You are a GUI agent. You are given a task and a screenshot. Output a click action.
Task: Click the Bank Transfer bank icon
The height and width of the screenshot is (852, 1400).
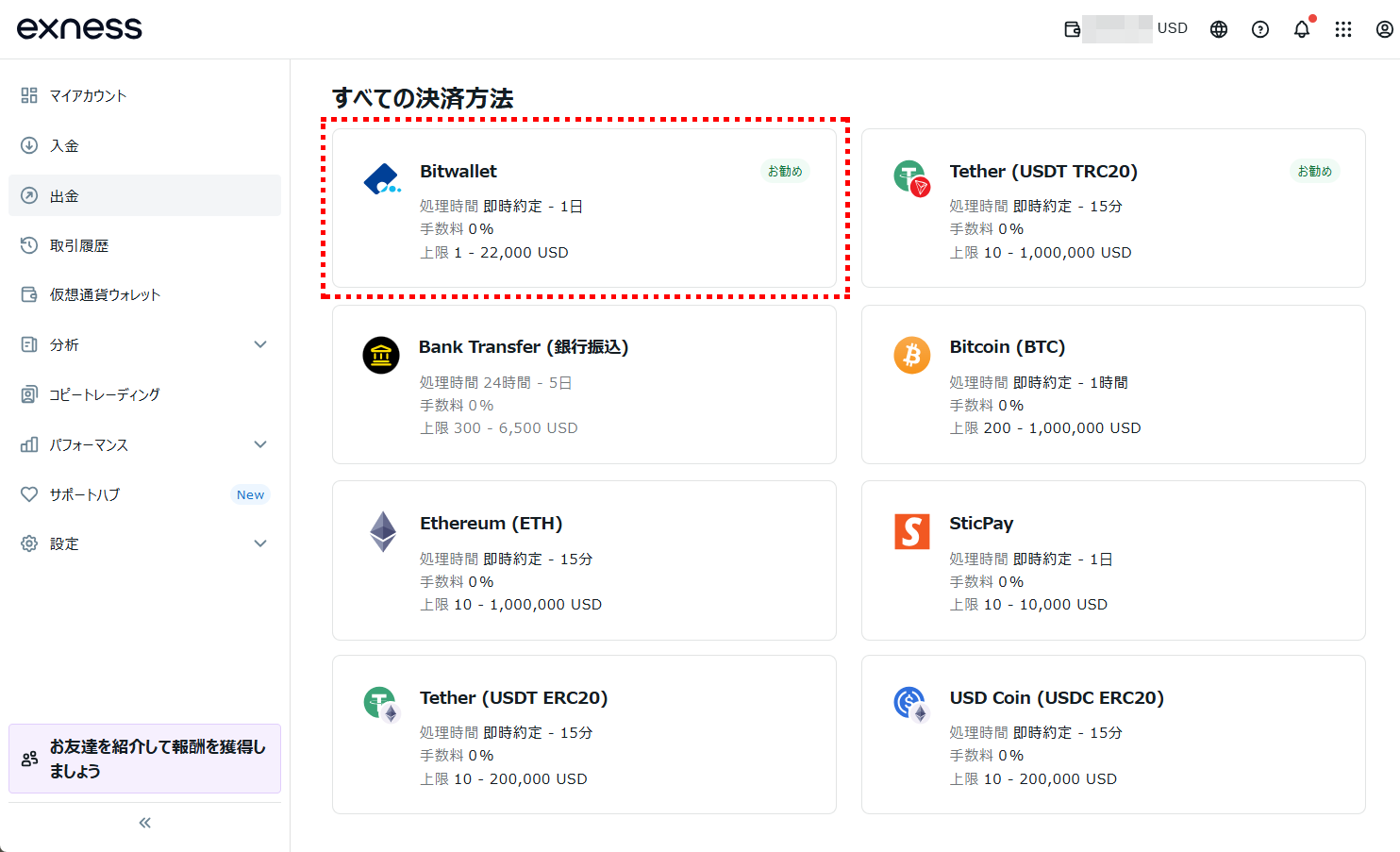point(381,356)
